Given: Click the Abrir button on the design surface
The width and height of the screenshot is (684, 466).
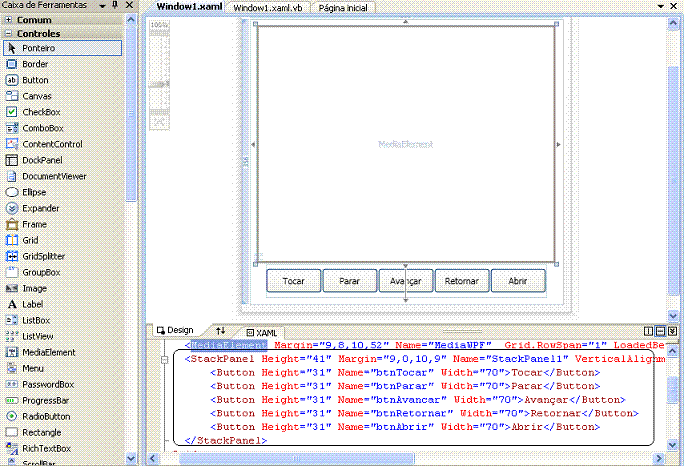Looking at the screenshot, I should 518,281.
